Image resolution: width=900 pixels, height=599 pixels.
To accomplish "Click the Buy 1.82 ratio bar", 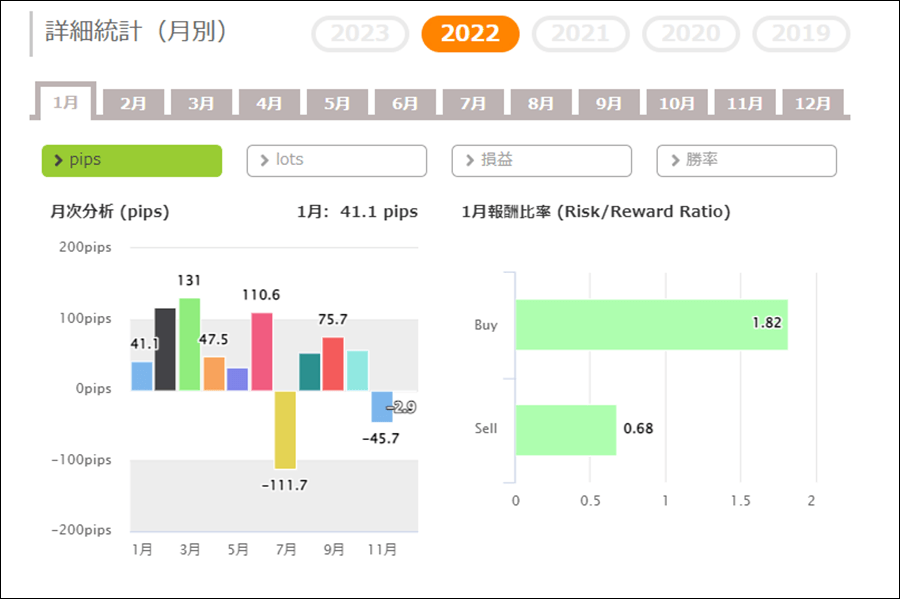I will point(650,324).
